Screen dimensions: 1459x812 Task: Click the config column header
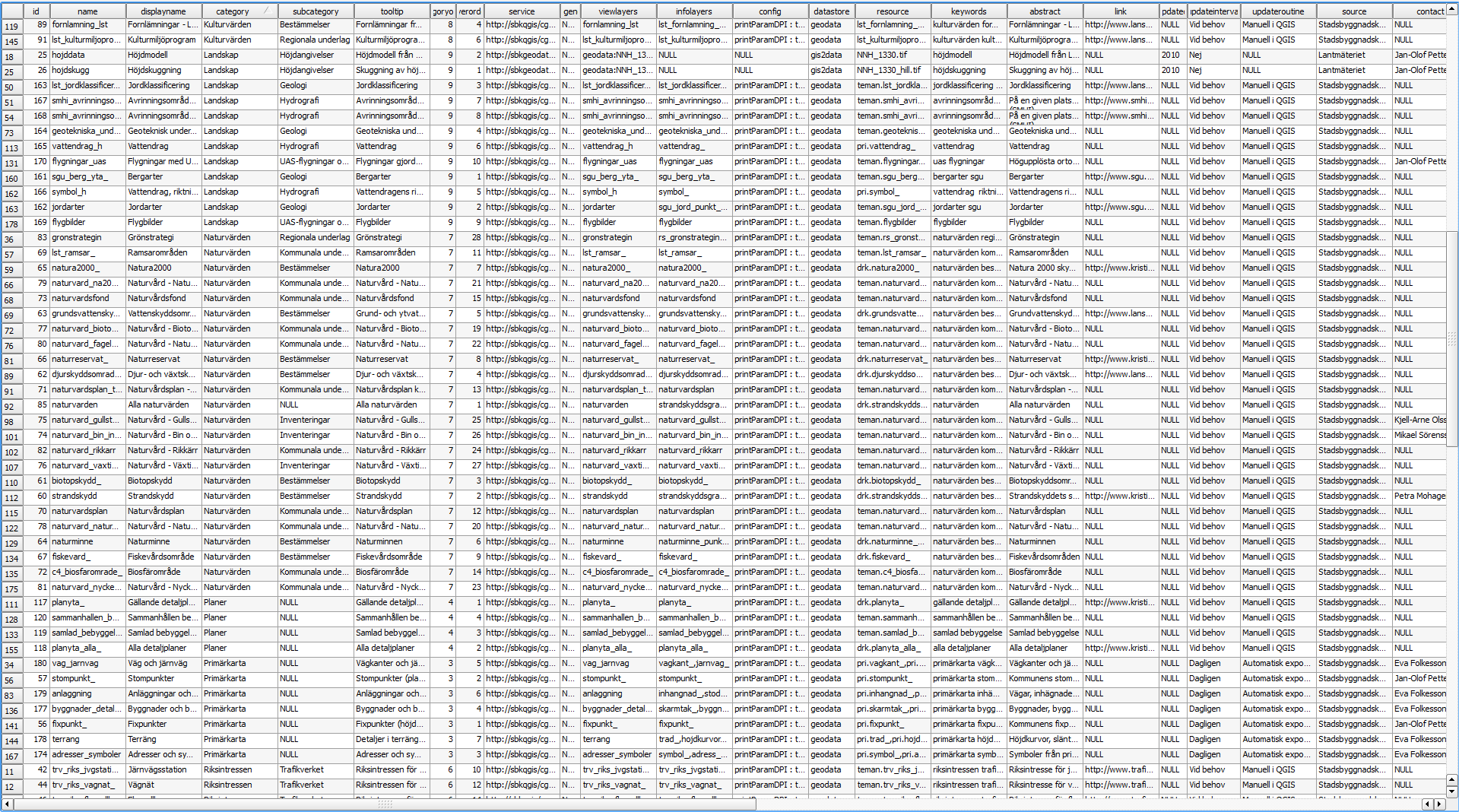[770, 11]
